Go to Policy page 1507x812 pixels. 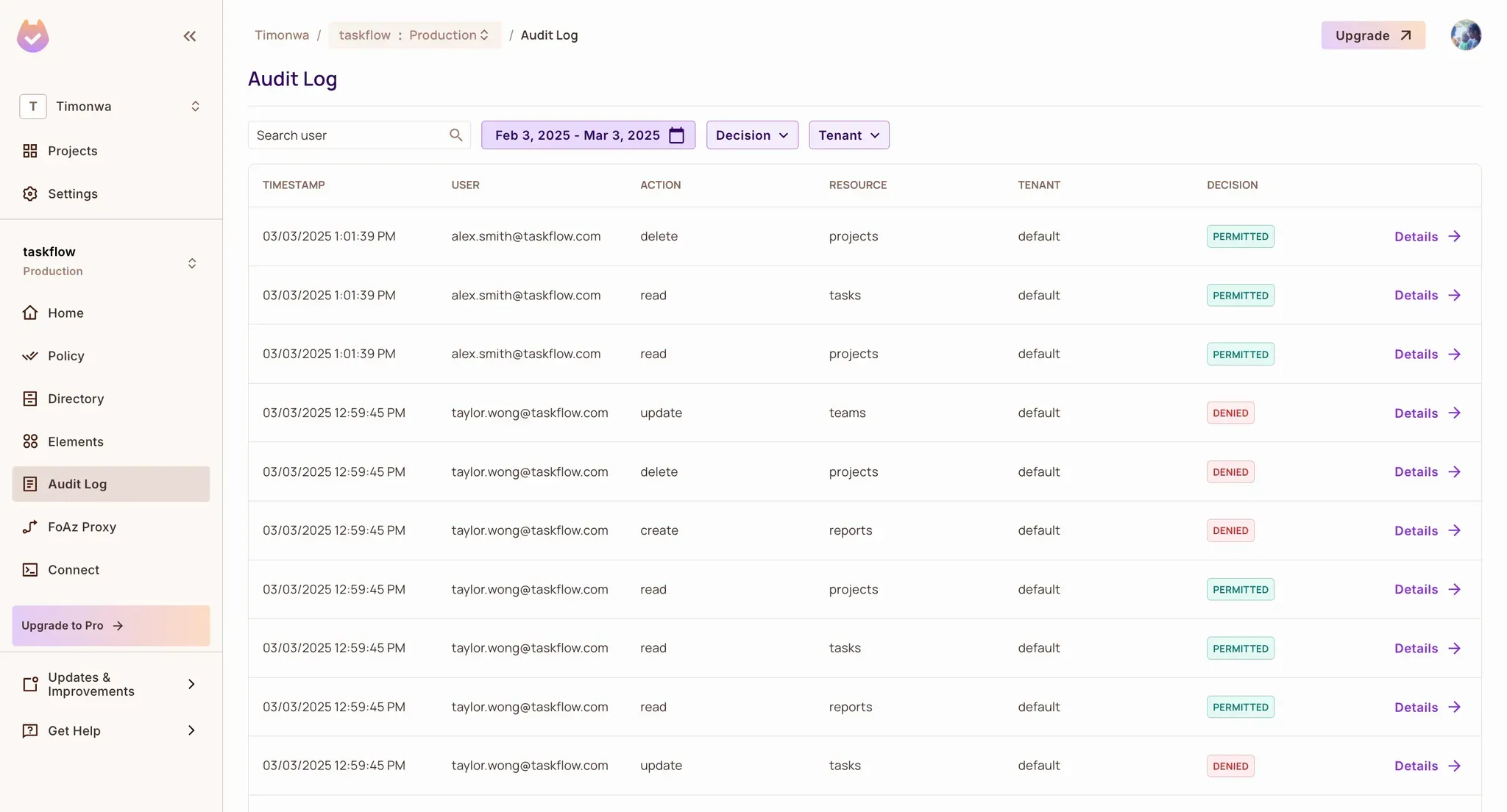coord(65,356)
